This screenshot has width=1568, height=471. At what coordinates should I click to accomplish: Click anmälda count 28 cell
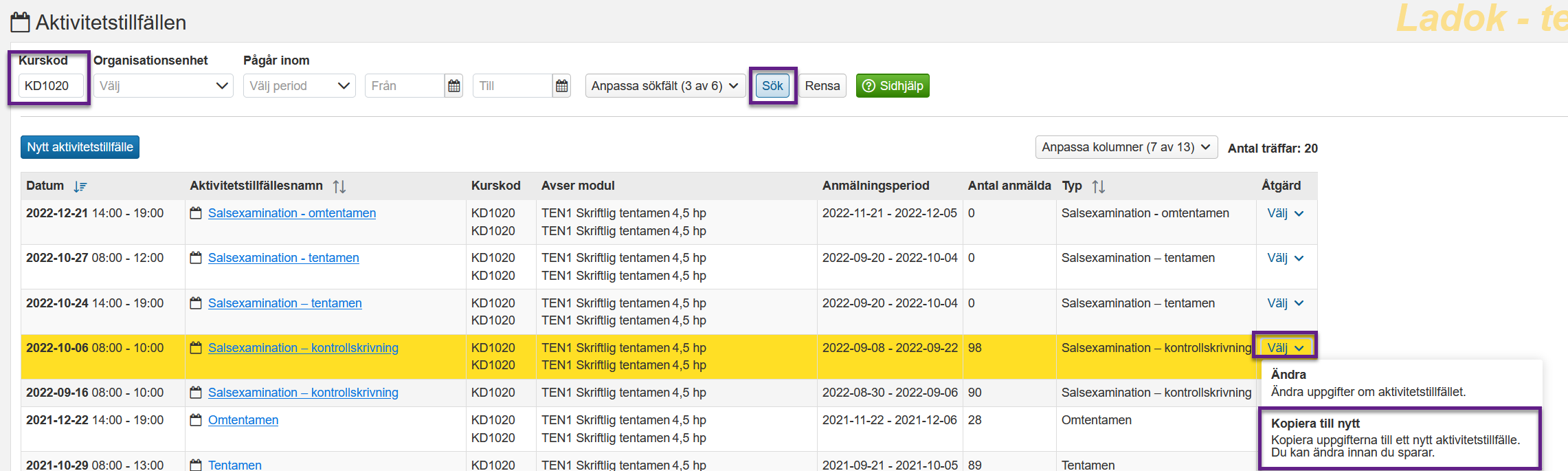(x=975, y=420)
